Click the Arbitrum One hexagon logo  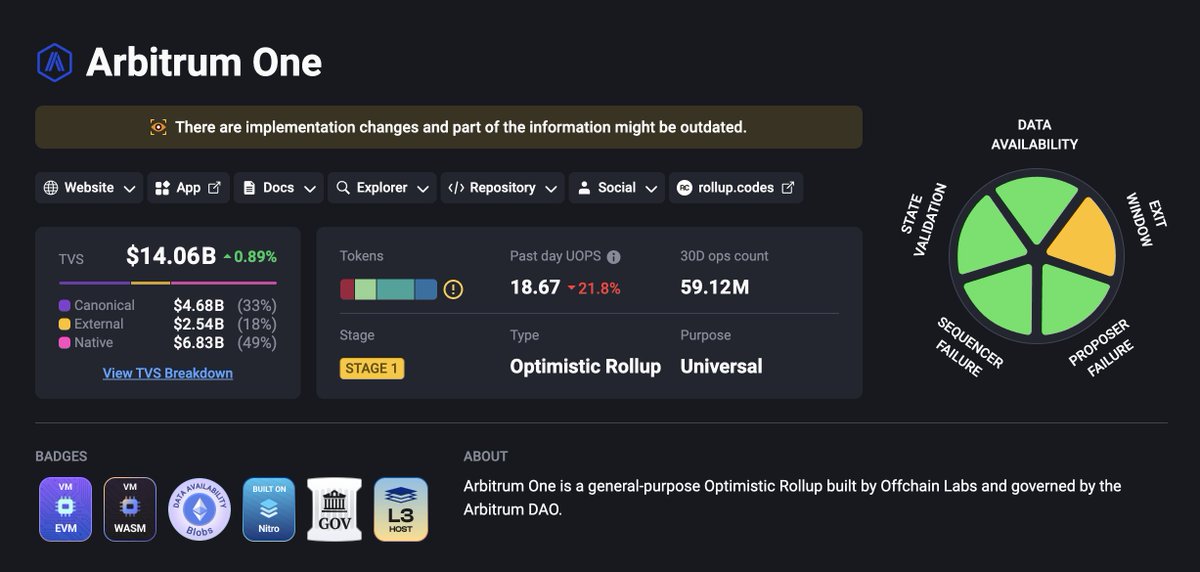point(54,62)
